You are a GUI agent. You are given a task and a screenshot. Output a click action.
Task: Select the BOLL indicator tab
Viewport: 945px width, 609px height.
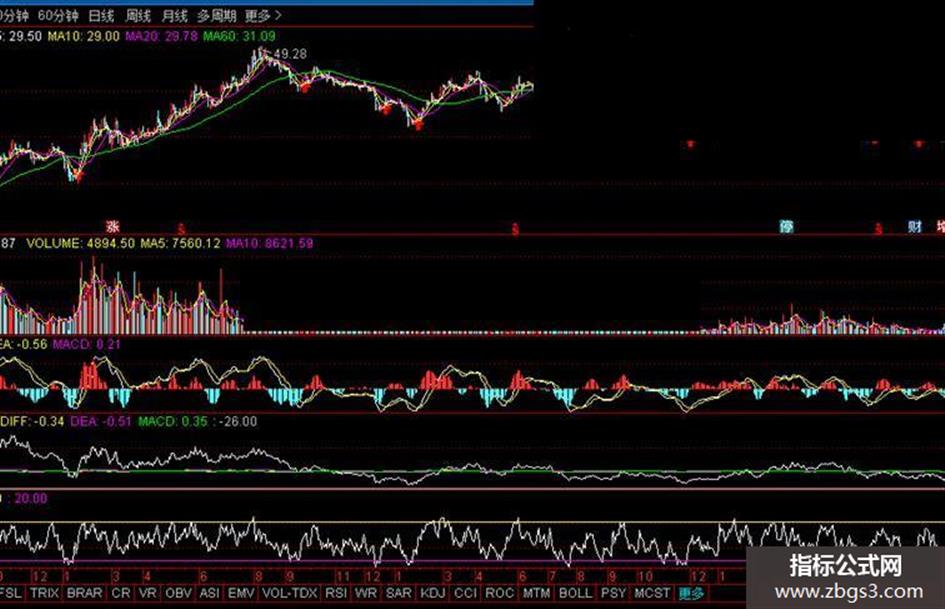point(576,593)
